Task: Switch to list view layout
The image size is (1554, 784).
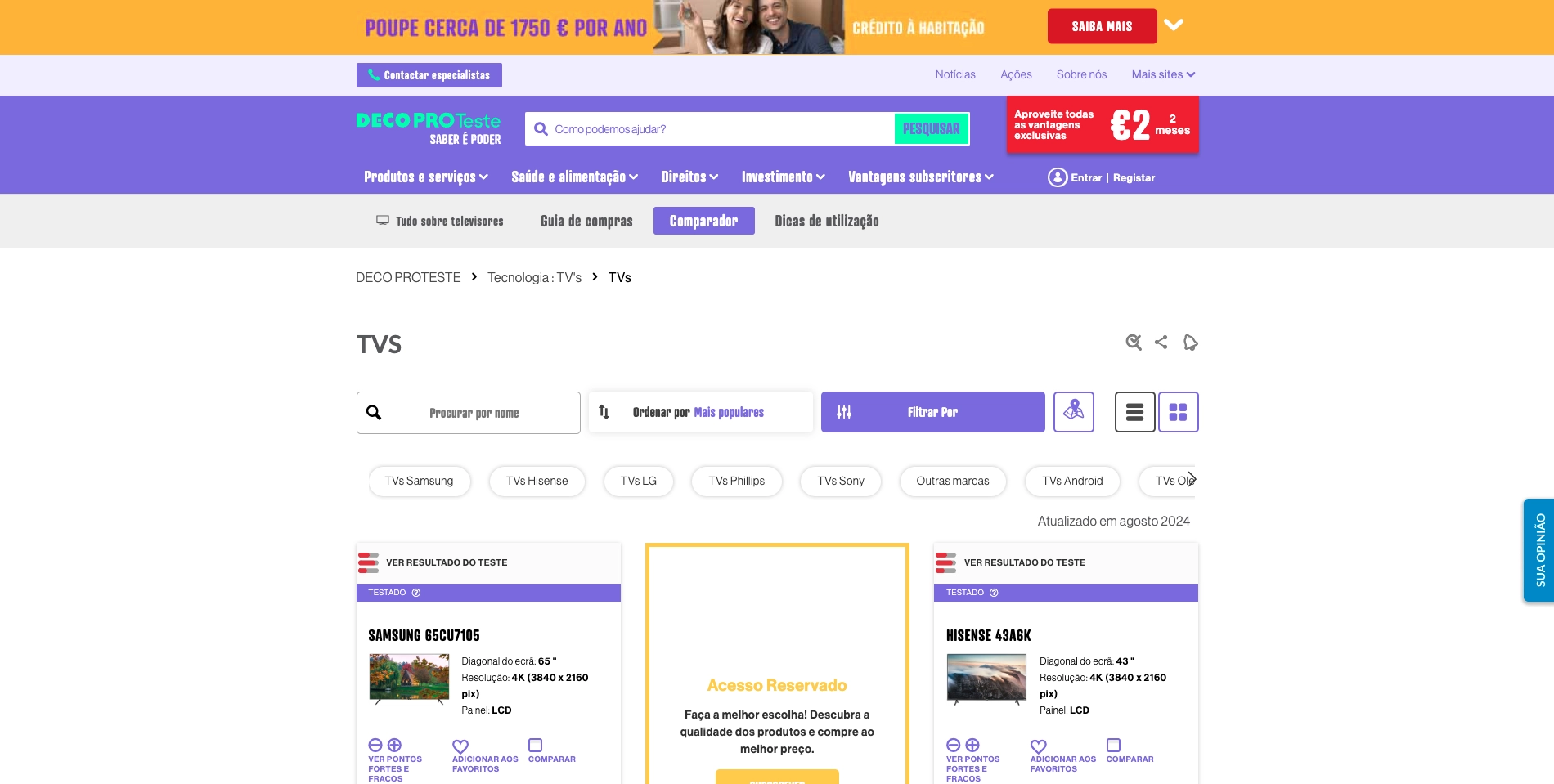Action: pyautogui.click(x=1134, y=412)
